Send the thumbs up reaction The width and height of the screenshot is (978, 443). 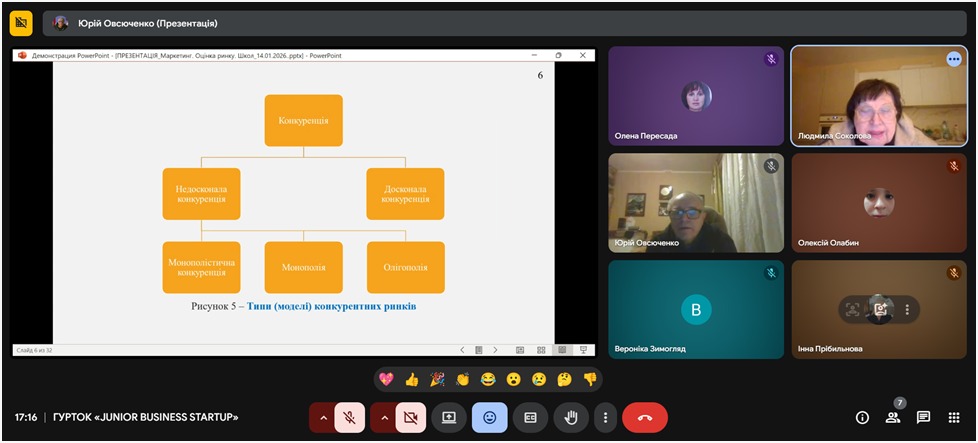tap(411, 379)
